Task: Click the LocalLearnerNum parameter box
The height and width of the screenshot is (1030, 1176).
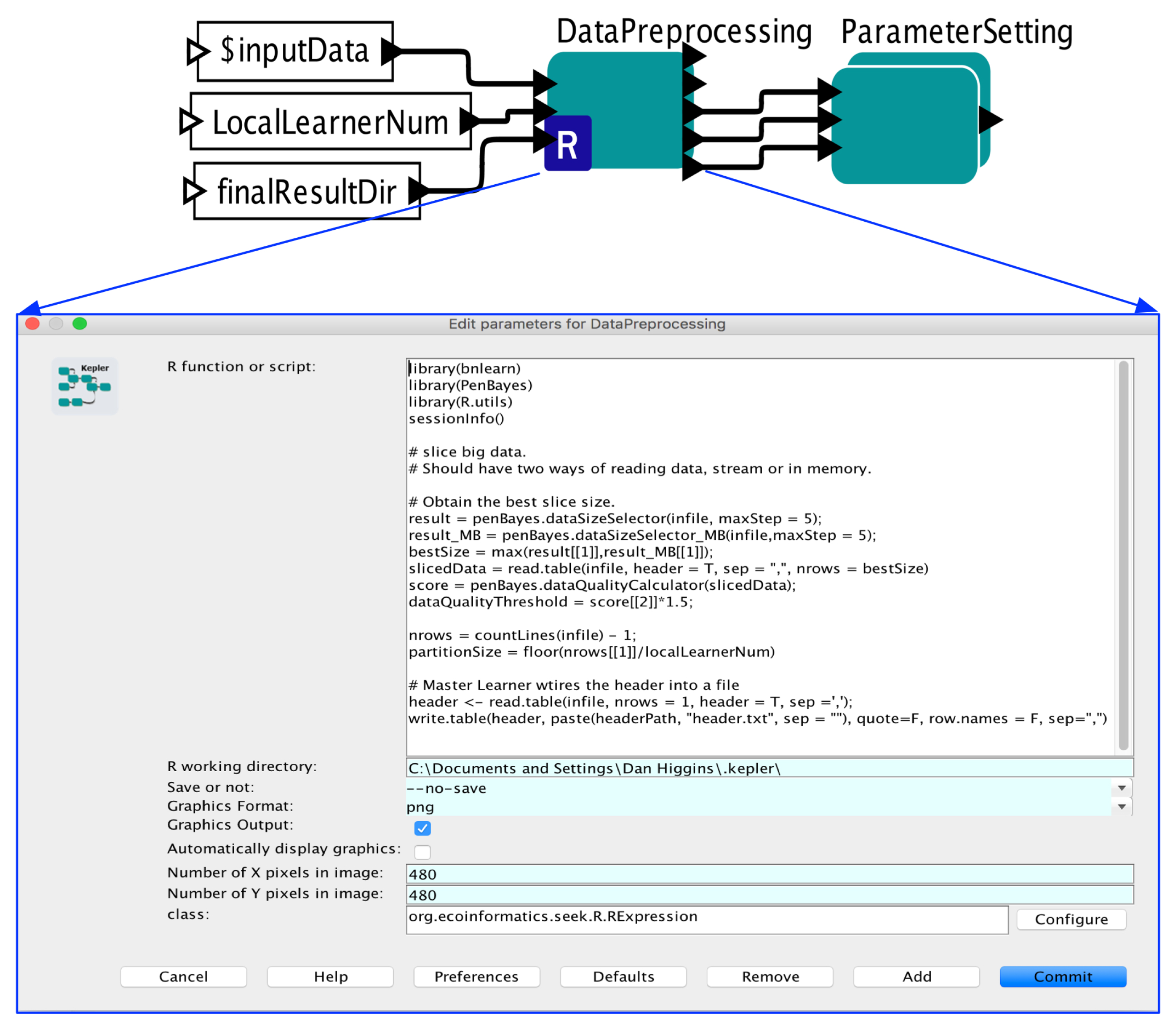Action: point(330,122)
